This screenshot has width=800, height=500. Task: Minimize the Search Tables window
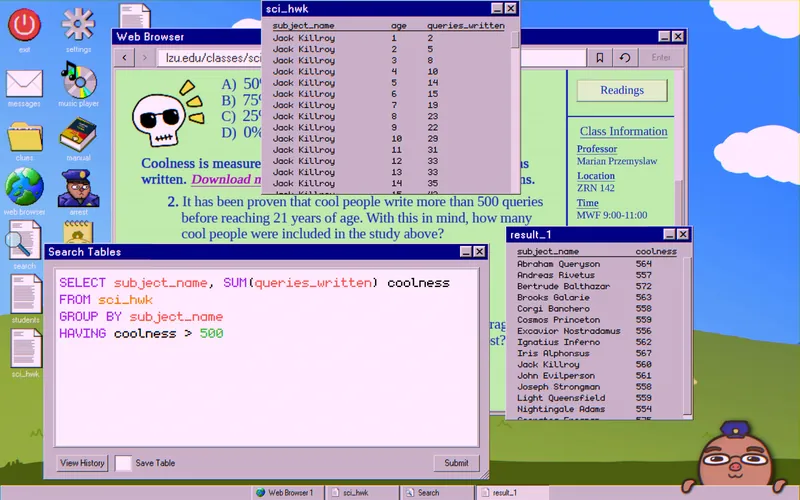point(466,252)
